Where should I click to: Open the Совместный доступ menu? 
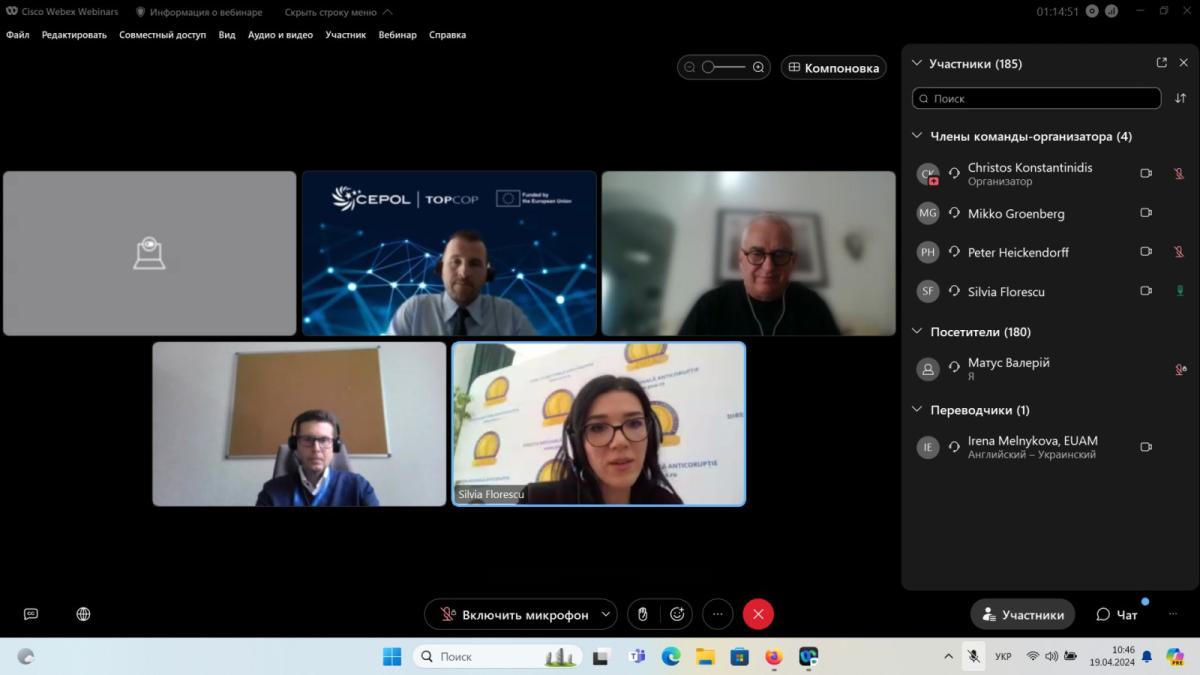pyautogui.click(x=162, y=35)
